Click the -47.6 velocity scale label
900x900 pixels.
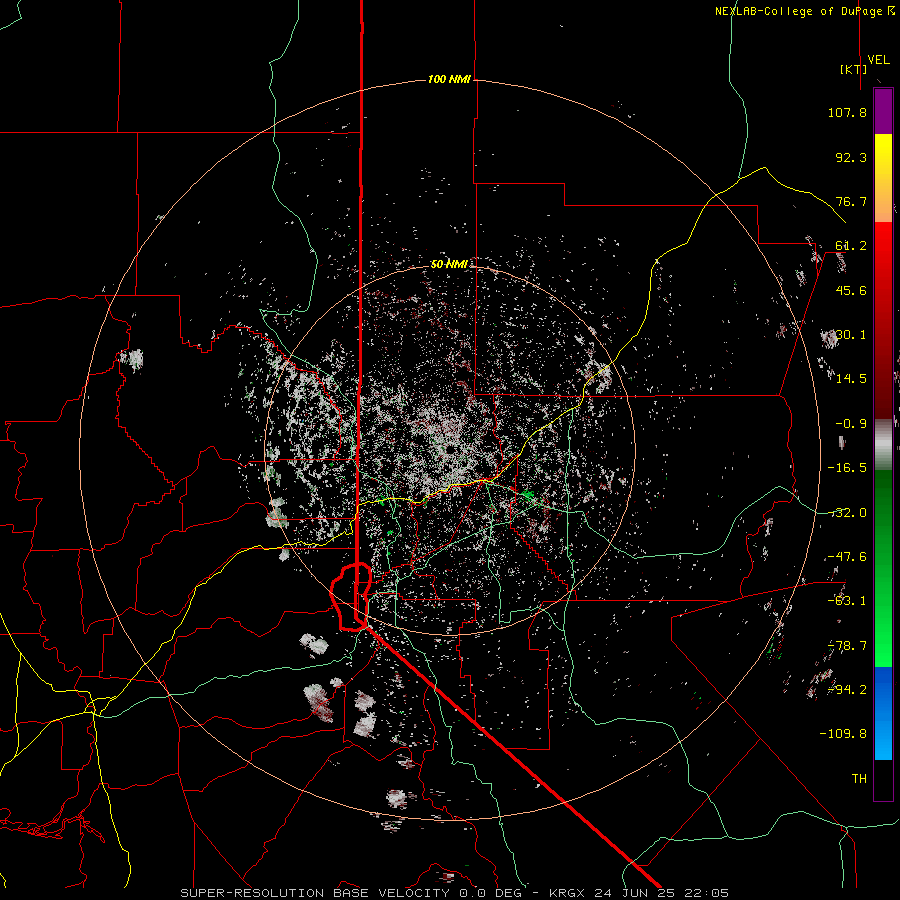(x=847, y=557)
